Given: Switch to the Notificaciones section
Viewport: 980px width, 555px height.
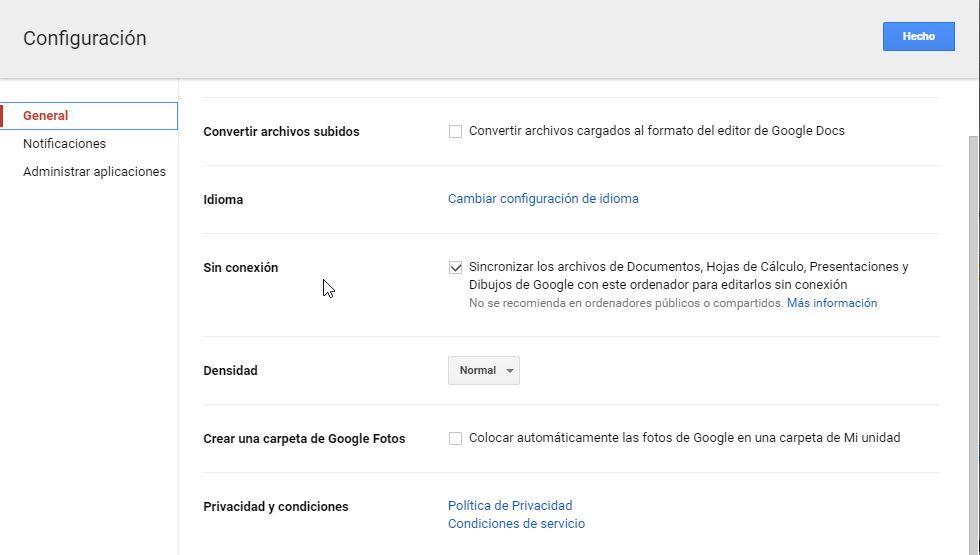Looking at the screenshot, I should [x=64, y=144].
